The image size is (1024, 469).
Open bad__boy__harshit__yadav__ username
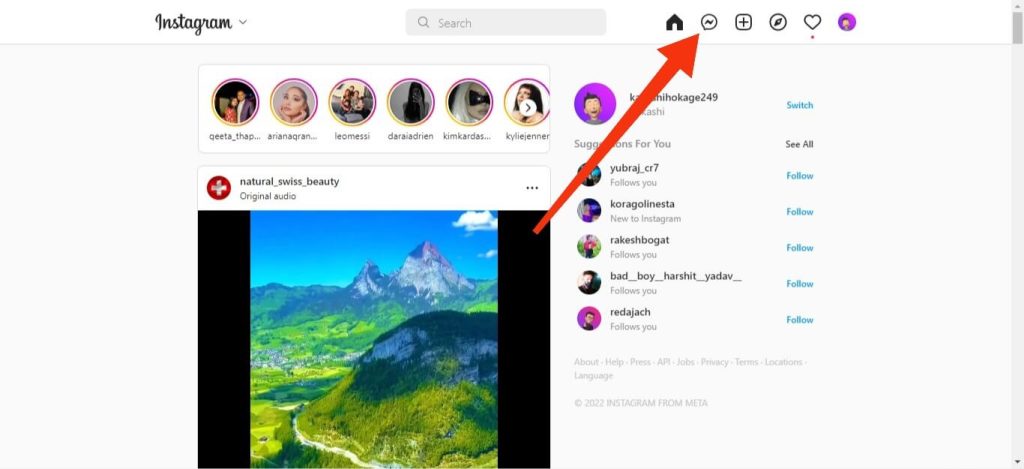click(676, 276)
